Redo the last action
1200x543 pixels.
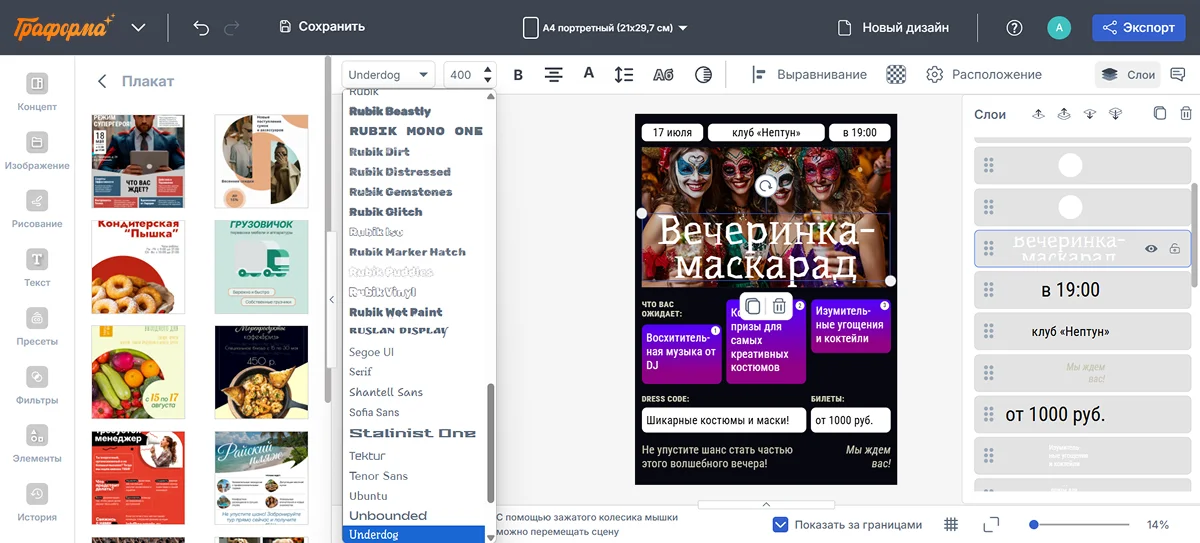[232, 27]
